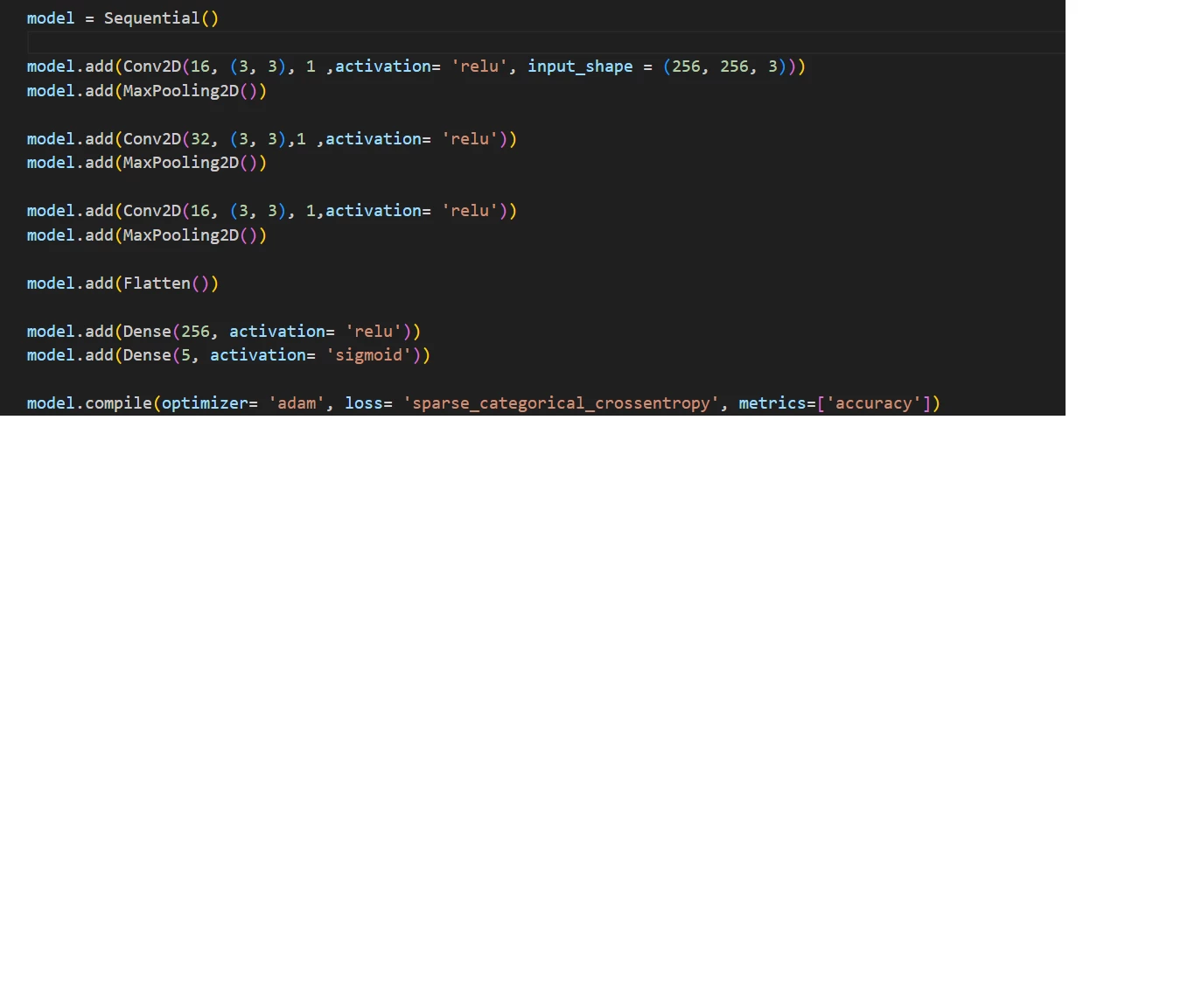Click number 256 in Dense(256

(x=195, y=332)
